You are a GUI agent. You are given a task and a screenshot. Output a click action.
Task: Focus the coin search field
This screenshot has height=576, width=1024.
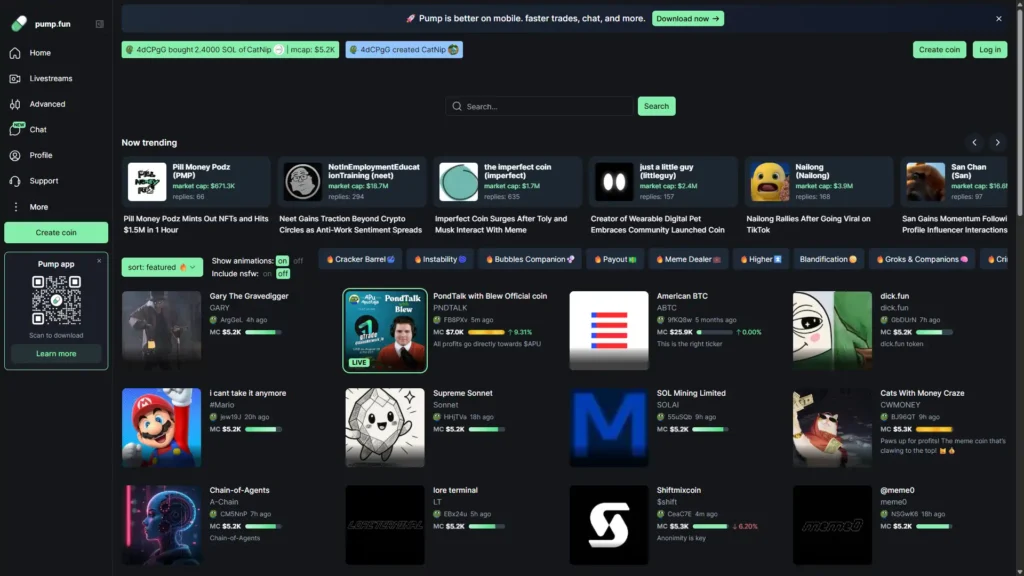[539, 106]
